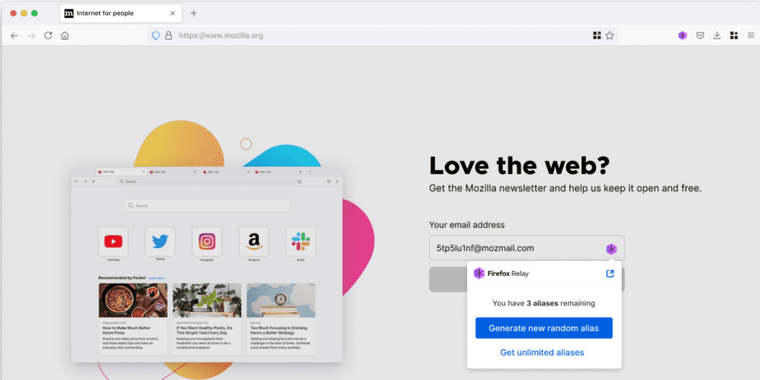This screenshot has height=380, width=760.
Task: Open Relay dashboard via external link icon
Action: pos(610,273)
